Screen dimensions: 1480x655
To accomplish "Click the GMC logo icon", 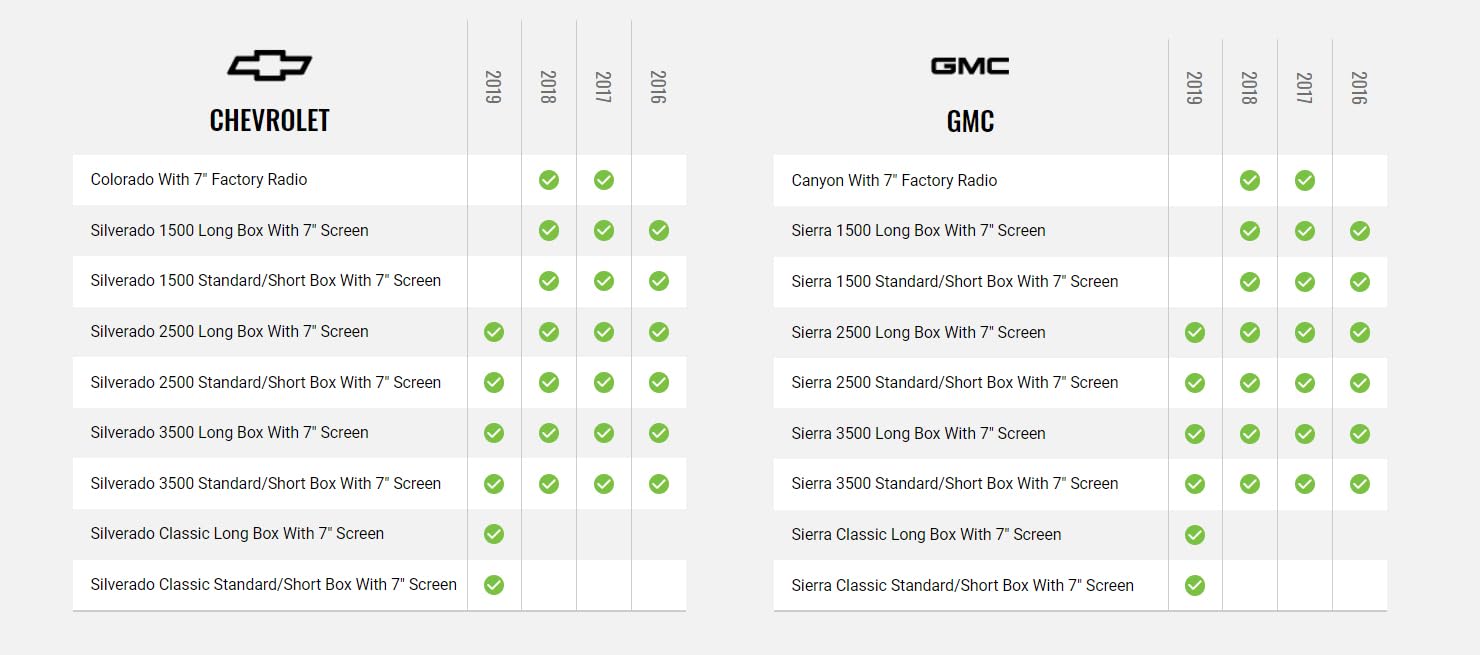I will (x=969, y=67).
